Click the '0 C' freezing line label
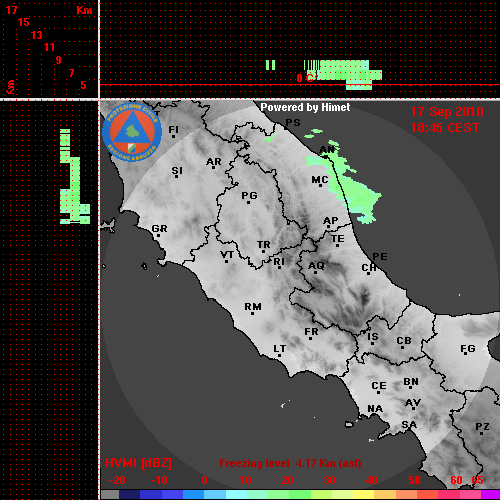 (x=305, y=78)
